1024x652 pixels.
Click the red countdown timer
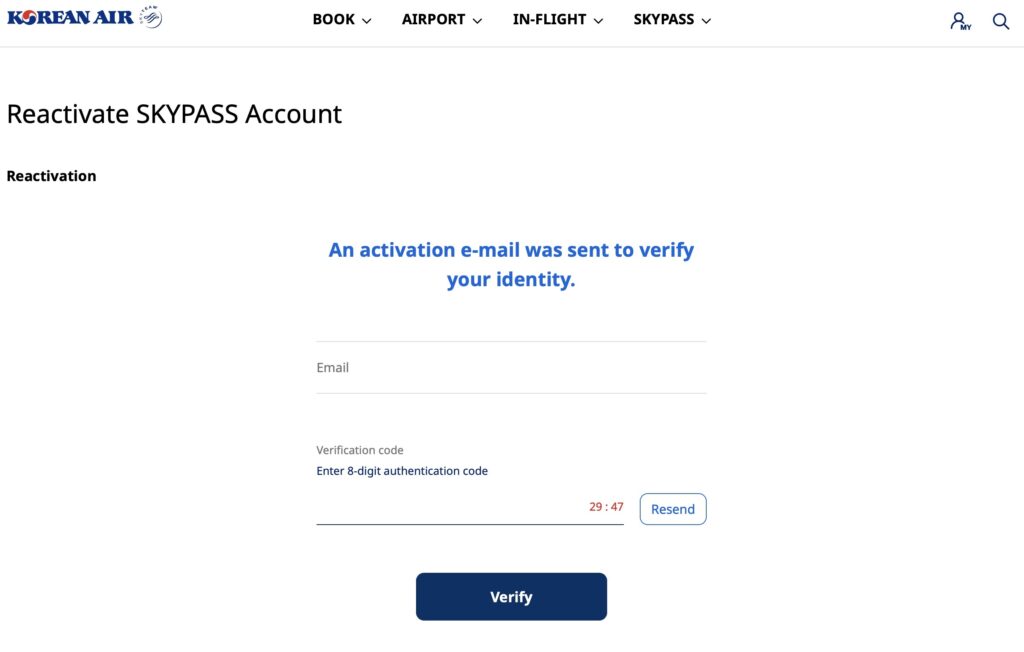pos(606,507)
